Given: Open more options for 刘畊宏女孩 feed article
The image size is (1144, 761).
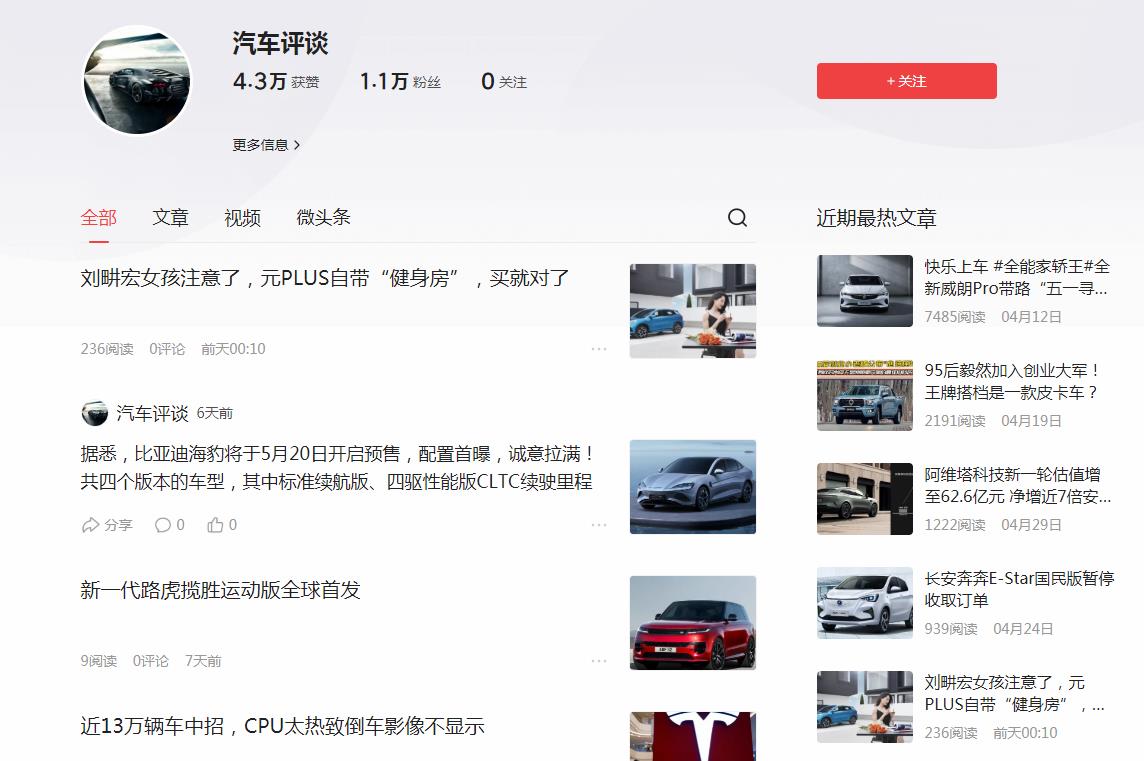Looking at the screenshot, I should [599, 349].
